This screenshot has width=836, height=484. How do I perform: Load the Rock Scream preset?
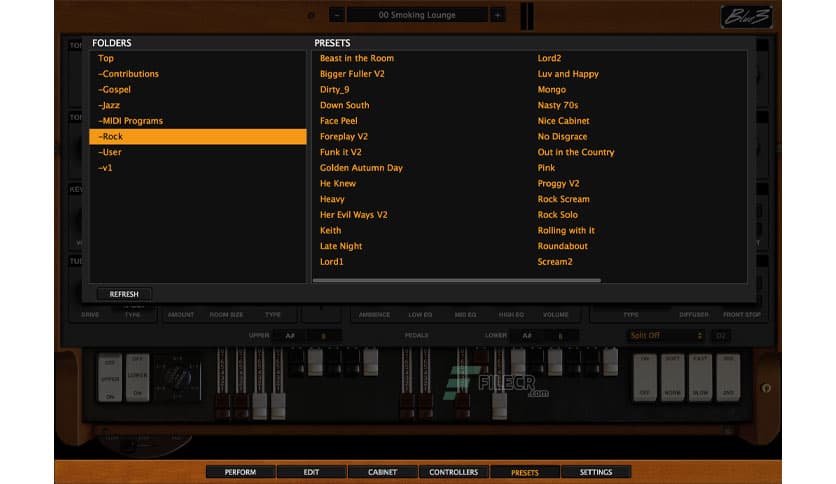pyautogui.click(x=564, y=199)
